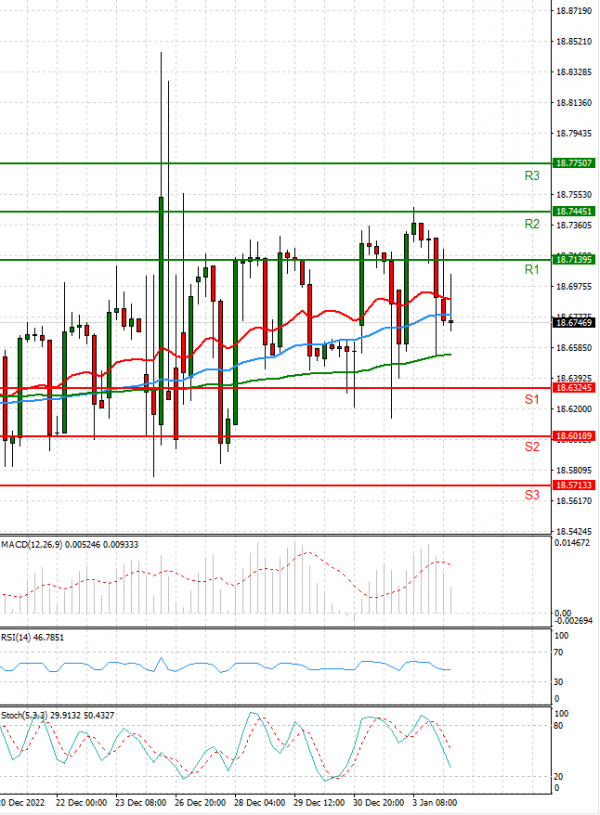Click the 18.65850 price scale value
600x815 pixels.
(574, 348)
